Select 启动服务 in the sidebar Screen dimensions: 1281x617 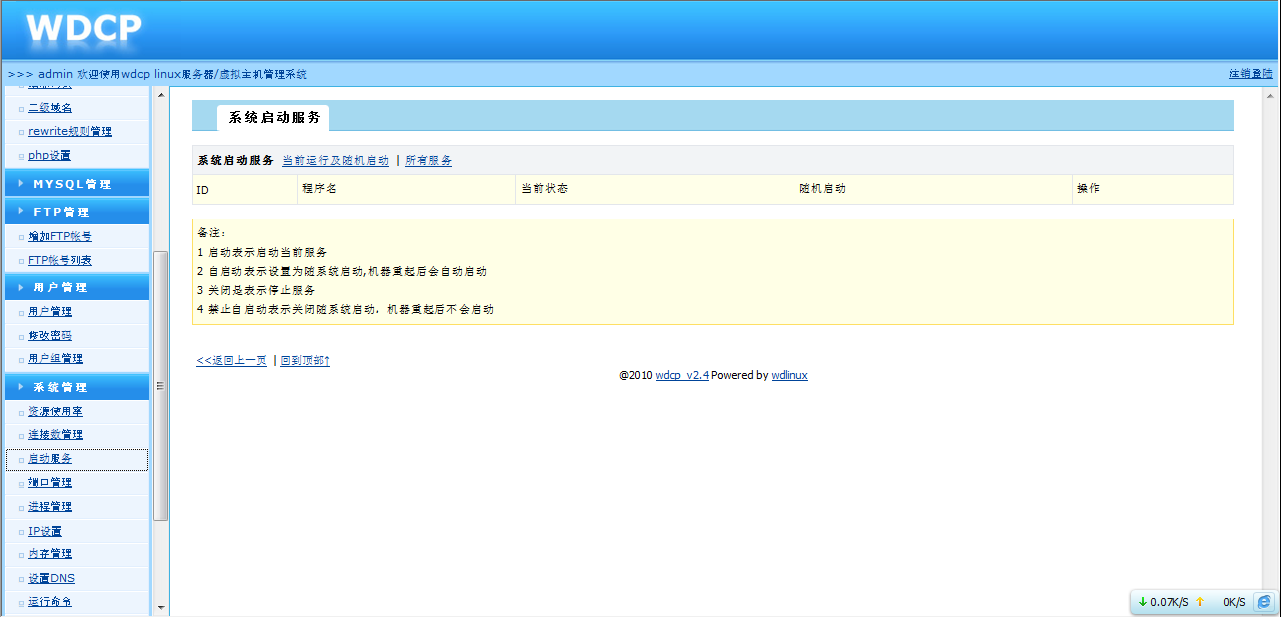(50, 459)
